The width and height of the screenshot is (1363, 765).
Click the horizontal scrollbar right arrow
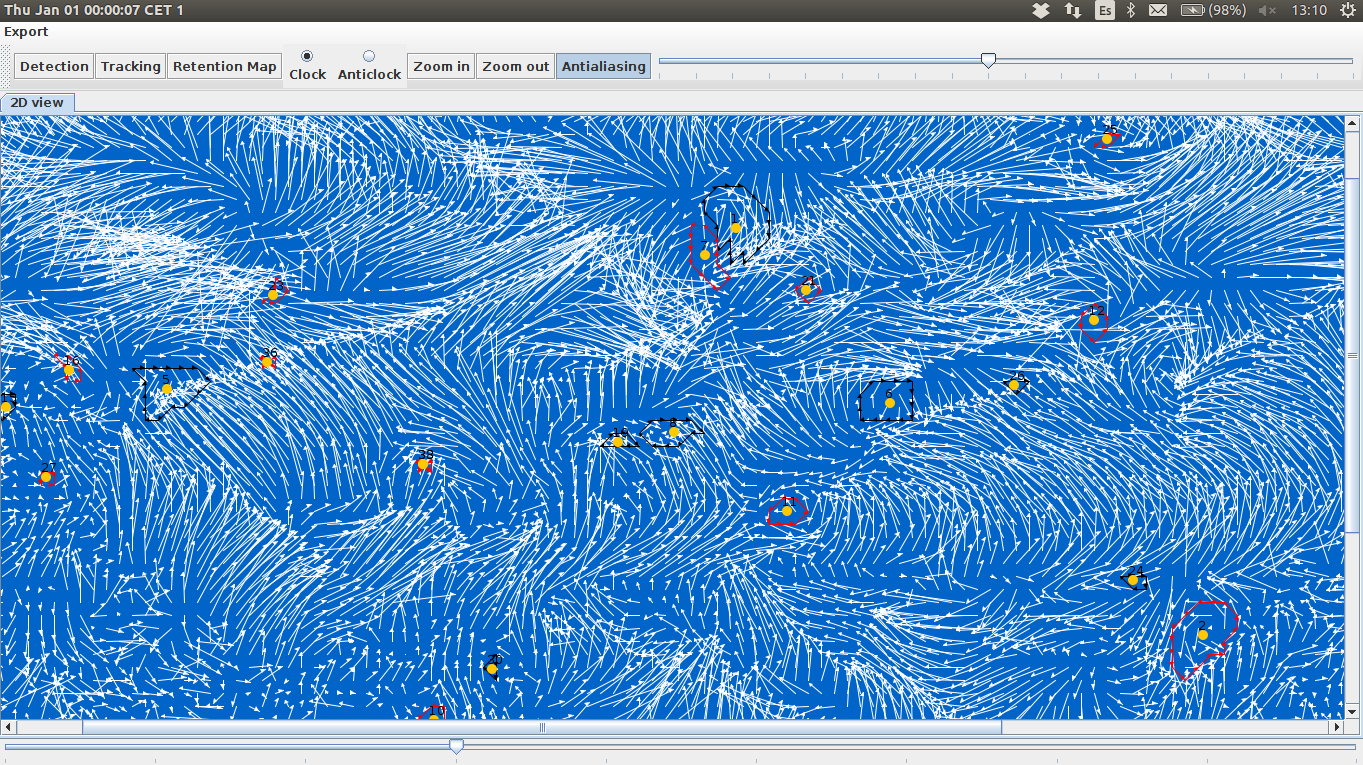pyautogui.click(x=1336, y=728)
